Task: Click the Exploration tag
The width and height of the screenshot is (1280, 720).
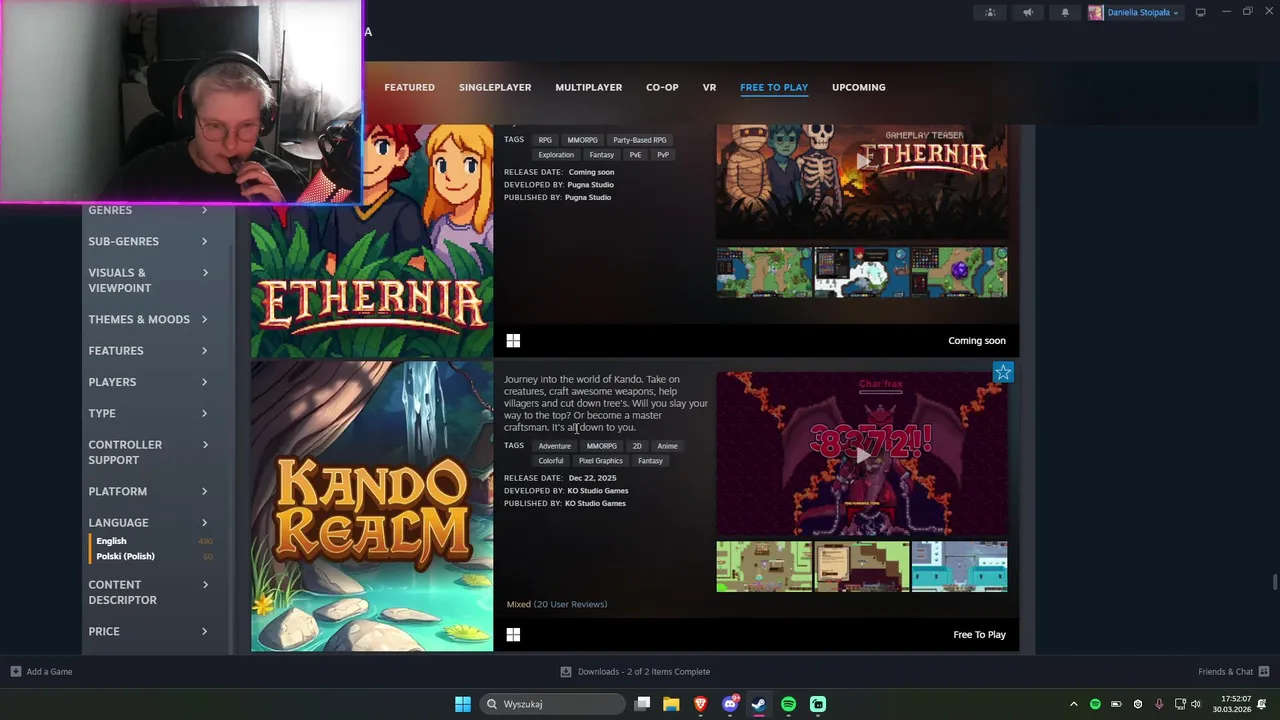Action: (x=556, y=155)
